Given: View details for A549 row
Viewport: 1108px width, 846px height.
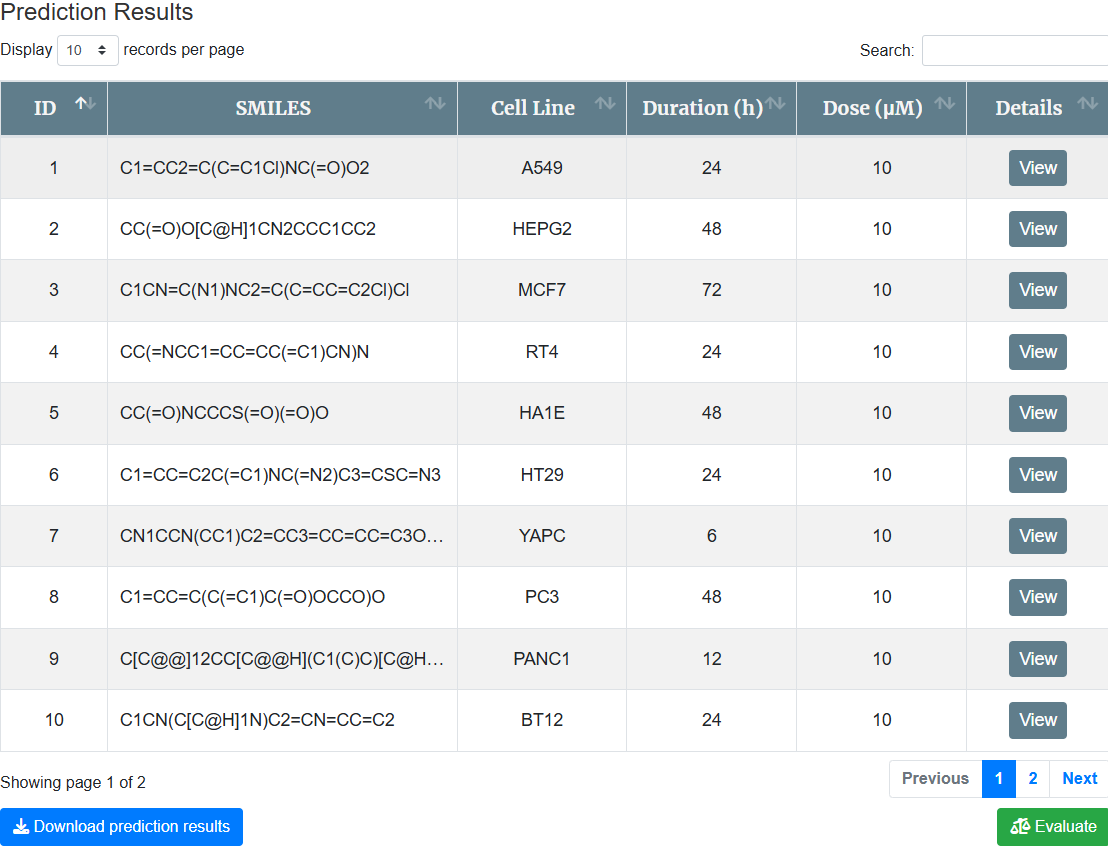Looking at the screenshot, I should [x=1037, y=168].
